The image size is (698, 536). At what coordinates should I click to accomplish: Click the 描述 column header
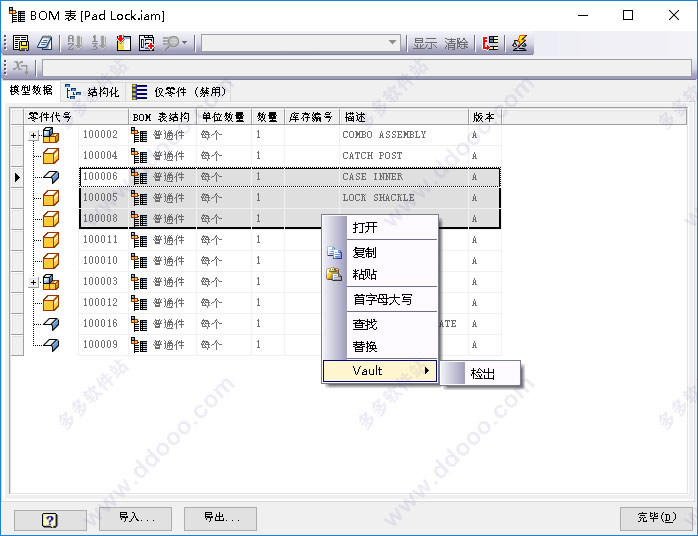(404, 117)
